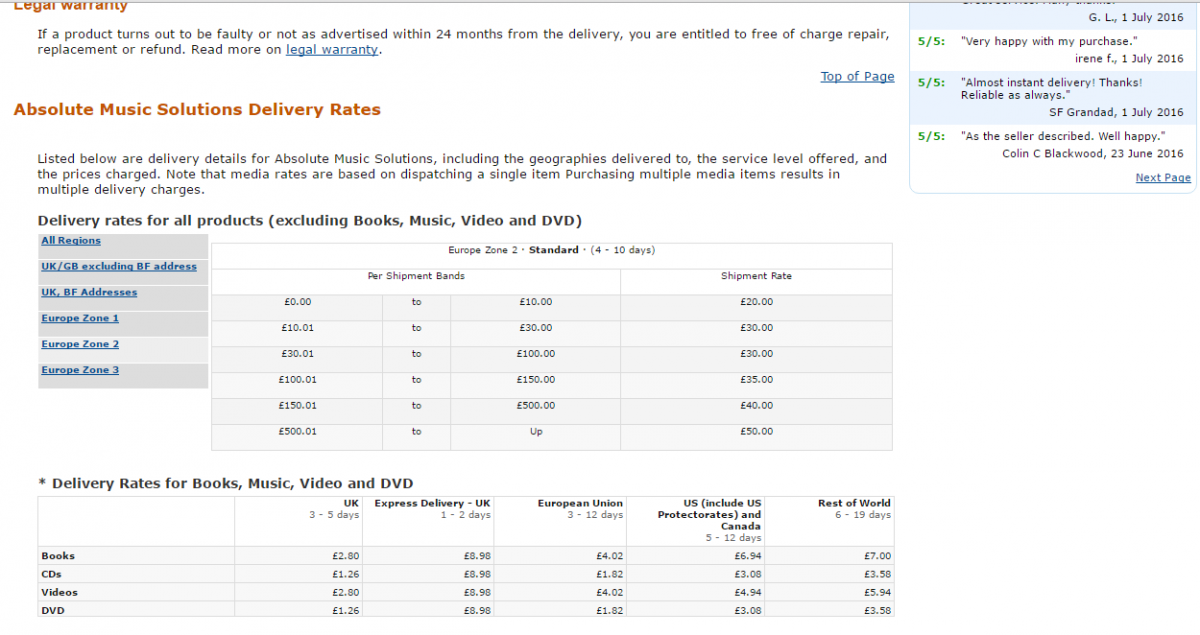The height and width of the screenshot is (635, 1200).
Task: Click the Books row label
Action: pos(58,556)
